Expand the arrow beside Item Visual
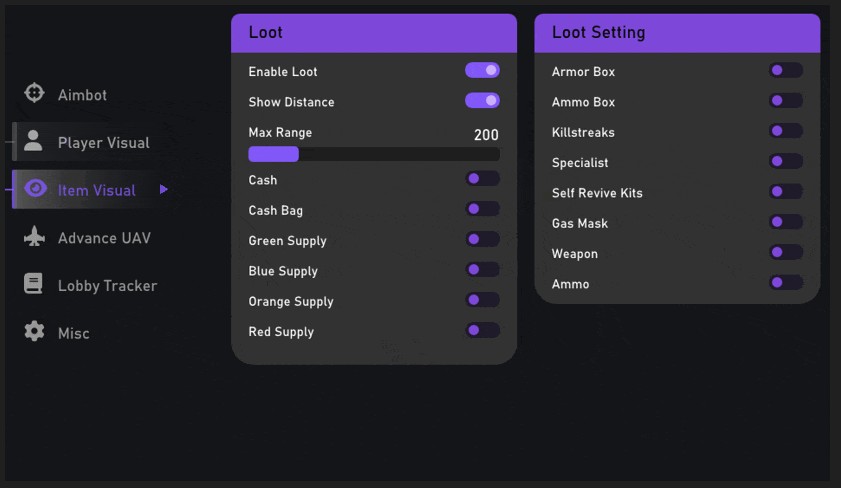This screenshot has height=488, width=841. [x=164, y=189]
